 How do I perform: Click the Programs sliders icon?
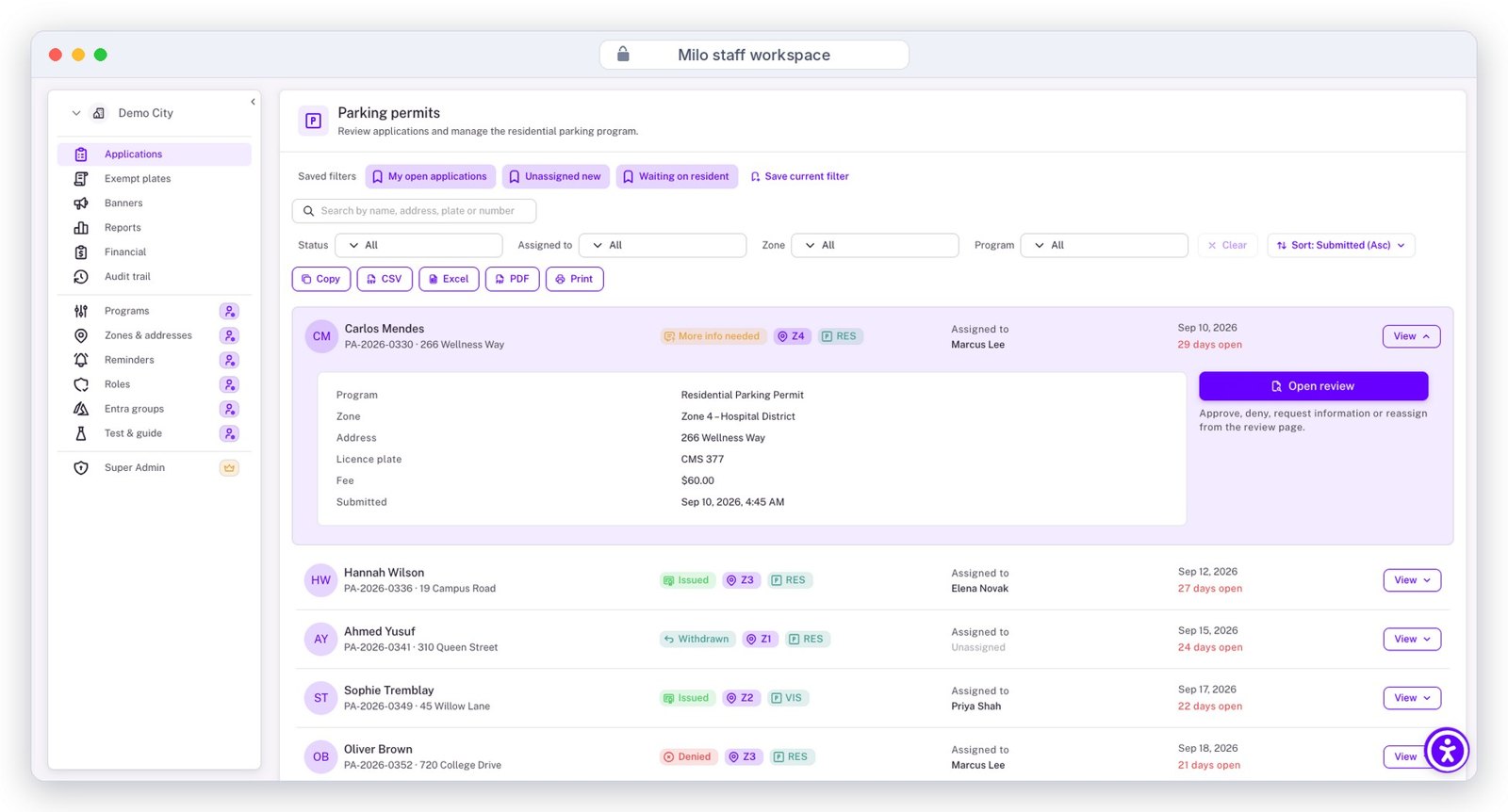point(81,311)
